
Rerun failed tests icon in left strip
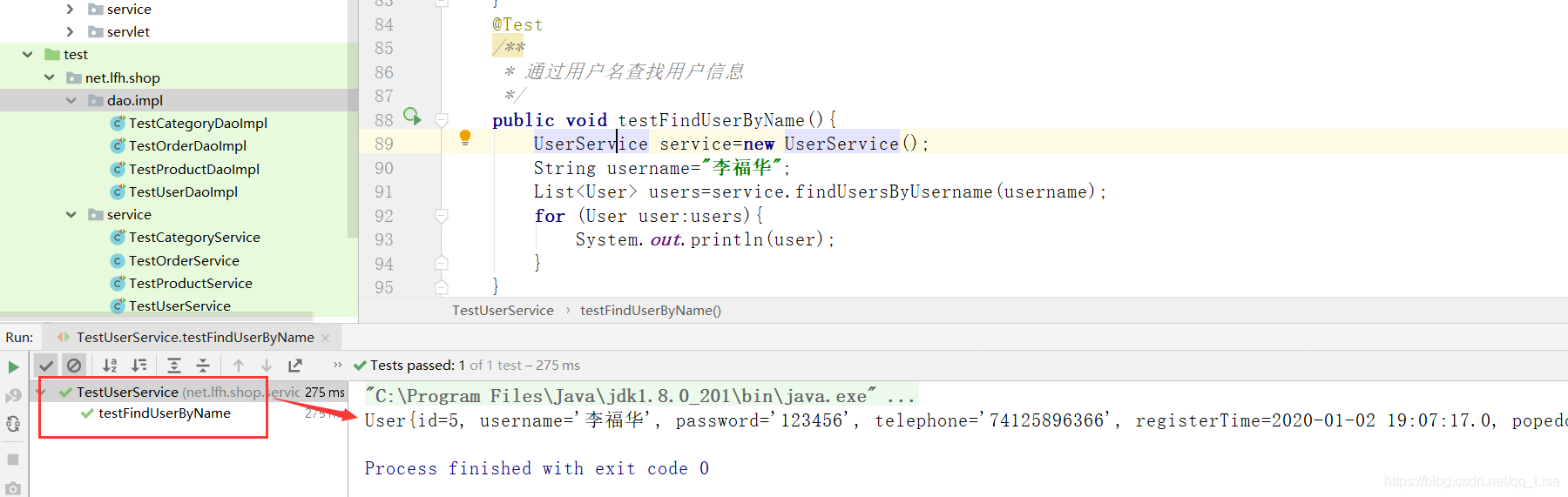pyautogui.click(x=13, y=396)
